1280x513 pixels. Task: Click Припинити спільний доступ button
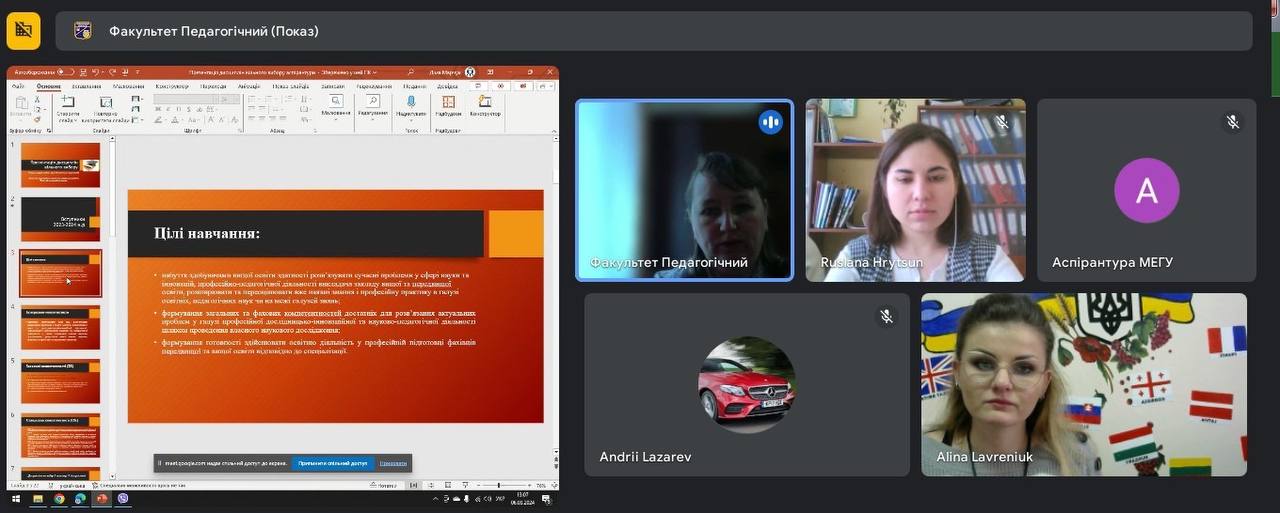(333, 463)
